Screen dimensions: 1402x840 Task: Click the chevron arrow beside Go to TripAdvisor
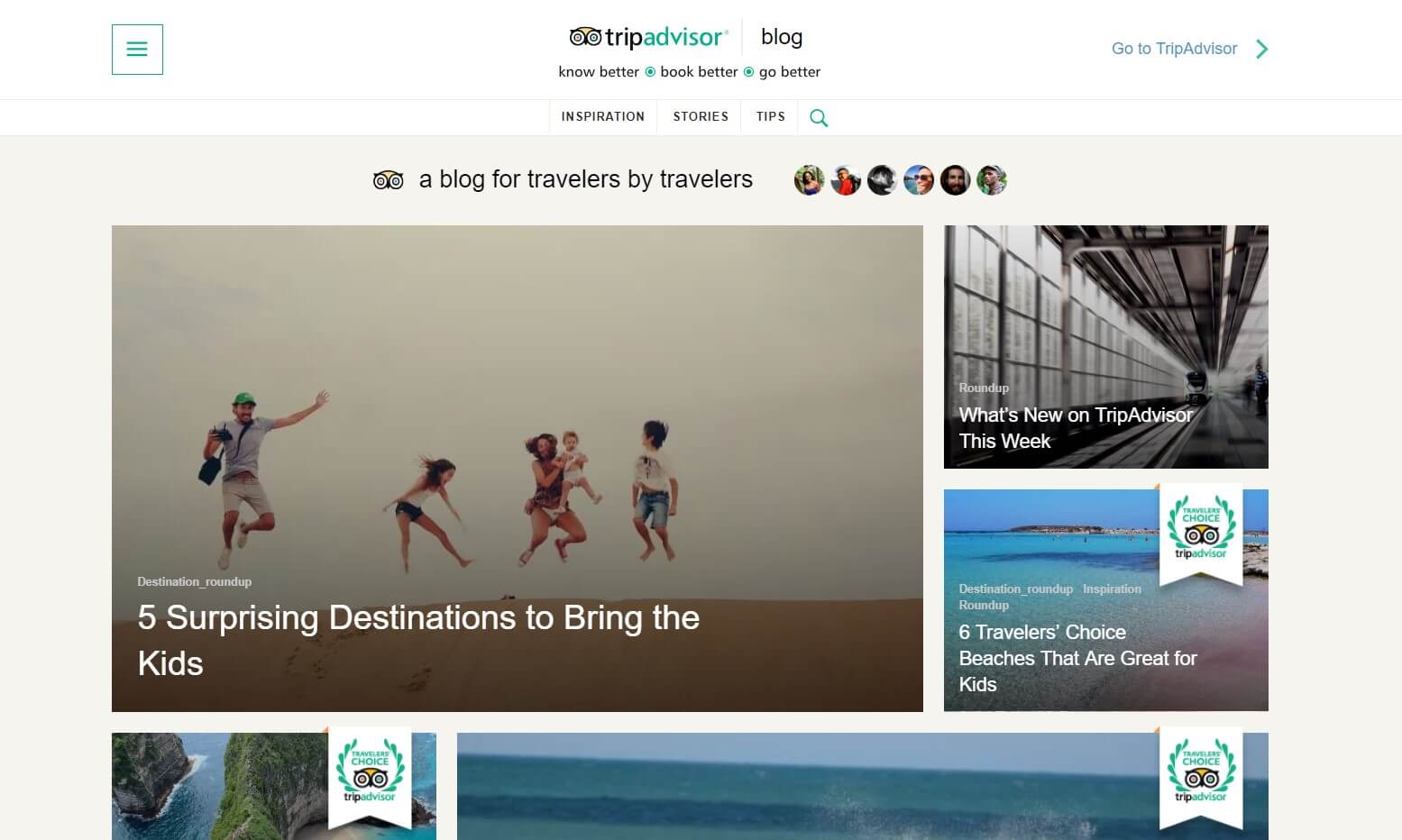click(1262, 49)
